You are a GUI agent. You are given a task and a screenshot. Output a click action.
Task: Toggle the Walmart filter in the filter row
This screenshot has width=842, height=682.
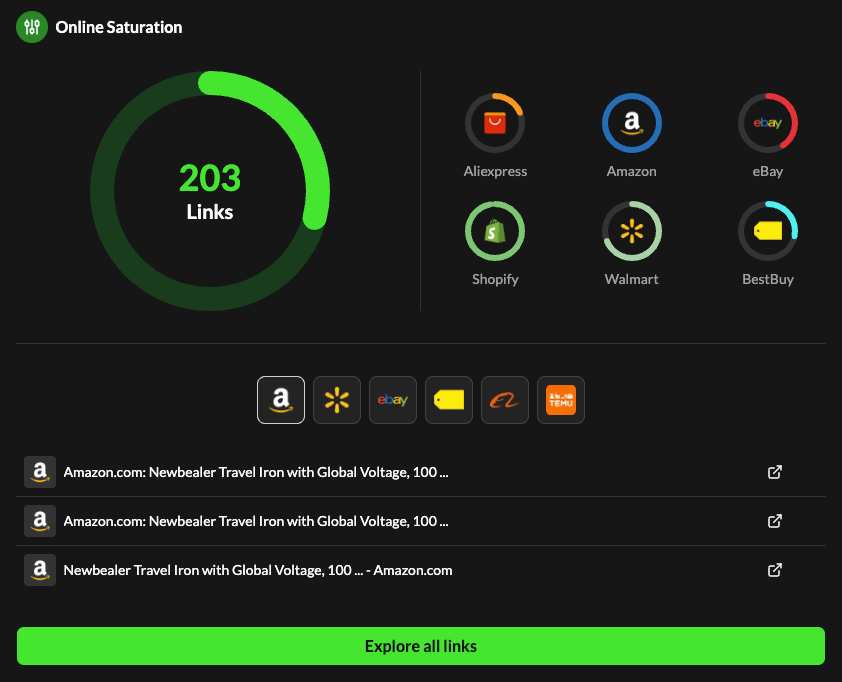[x=337, y=399]
